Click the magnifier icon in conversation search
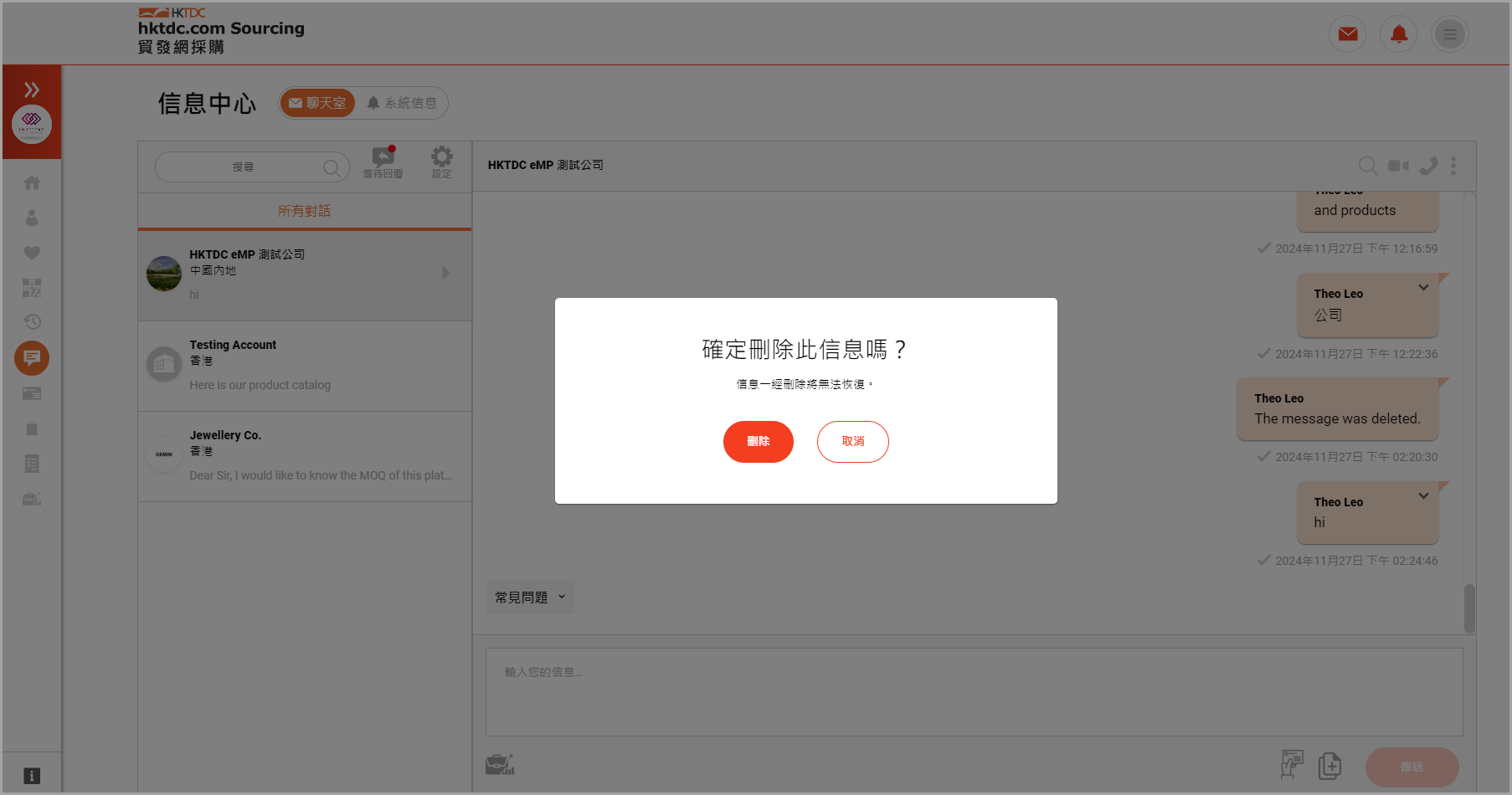1512x795 pixels. coord(332,167)
